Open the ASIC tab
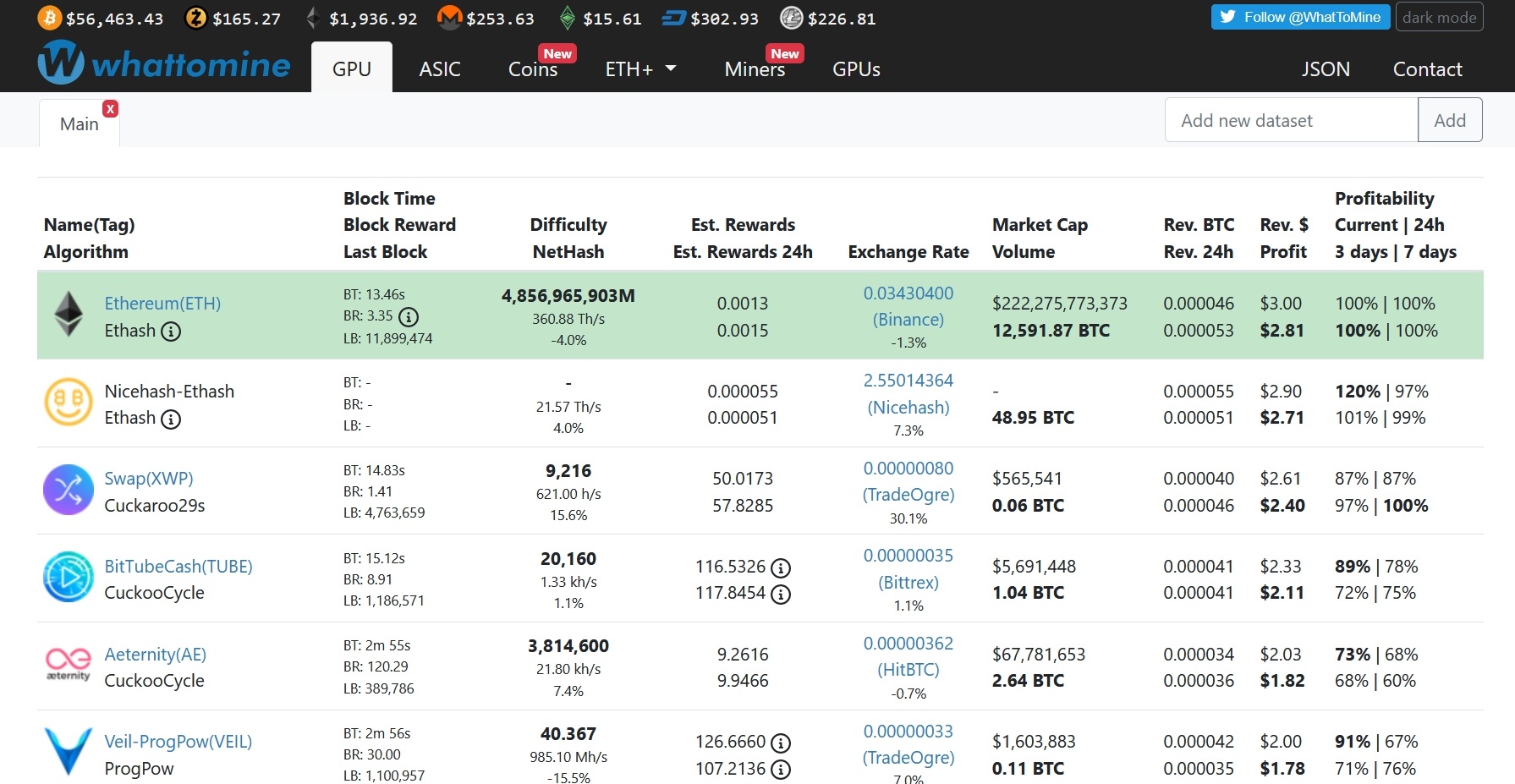Screen dimensions: 1515x784 (440, 69)
